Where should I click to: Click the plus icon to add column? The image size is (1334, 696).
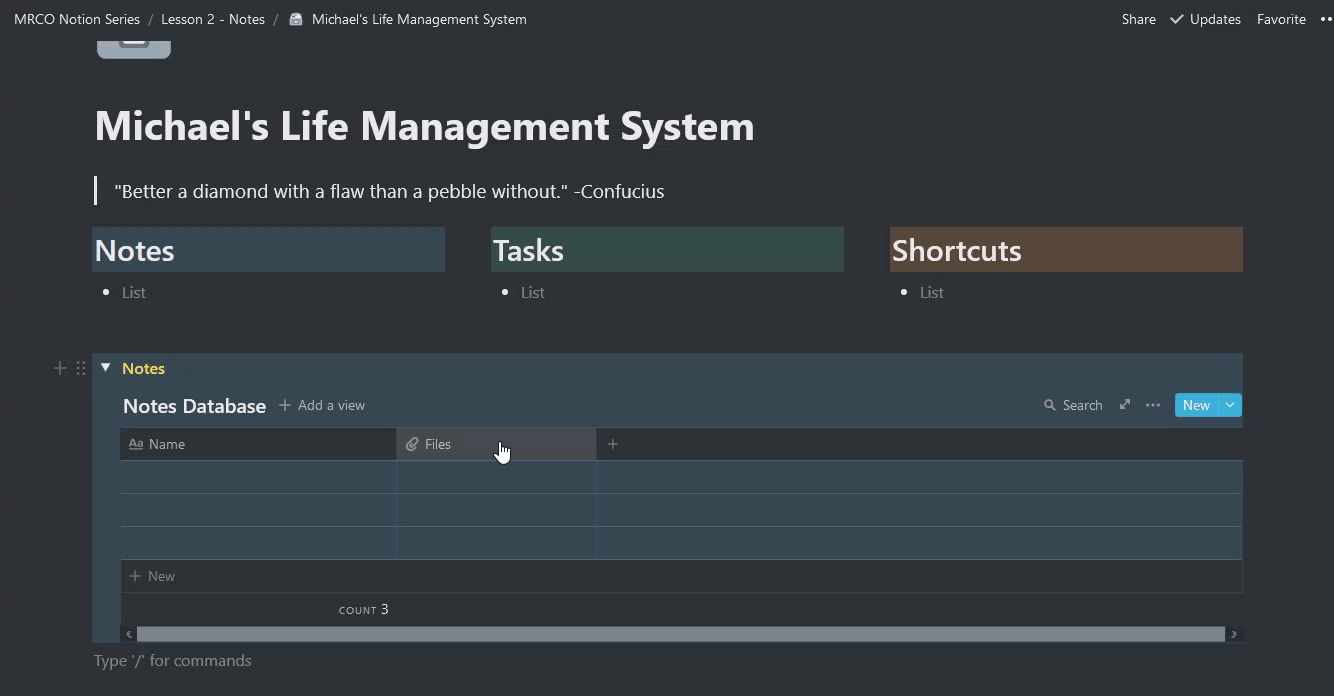click(x=613, y=444)
